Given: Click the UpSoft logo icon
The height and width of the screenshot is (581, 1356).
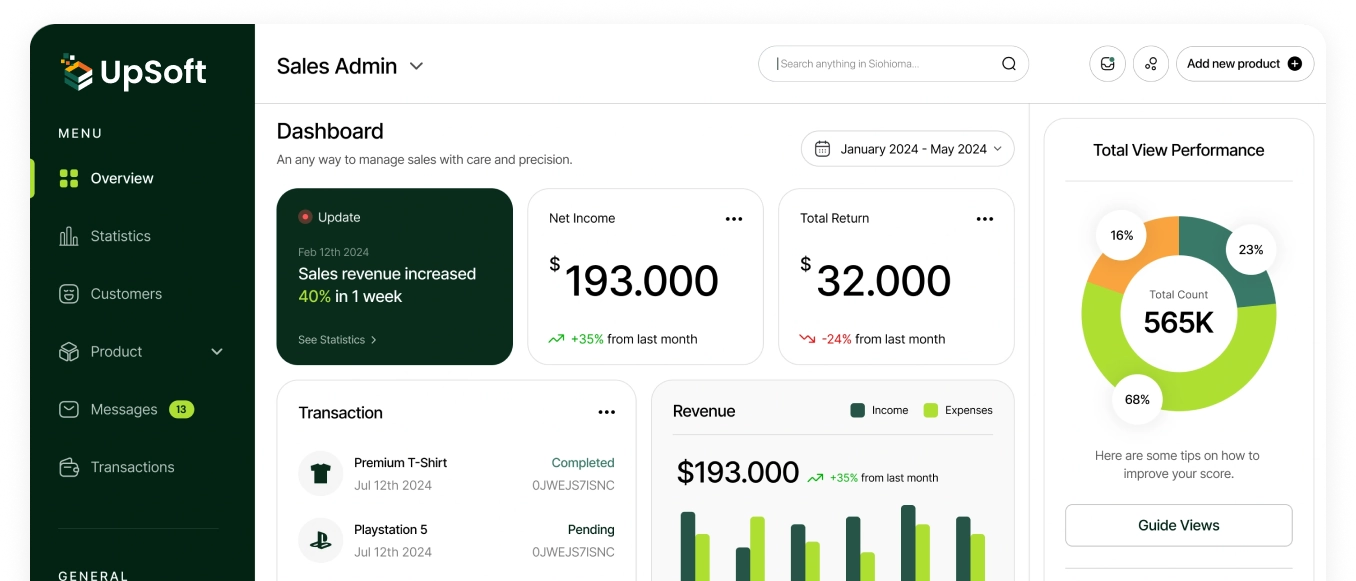Looking at the screenshot, I should (76, 72).
